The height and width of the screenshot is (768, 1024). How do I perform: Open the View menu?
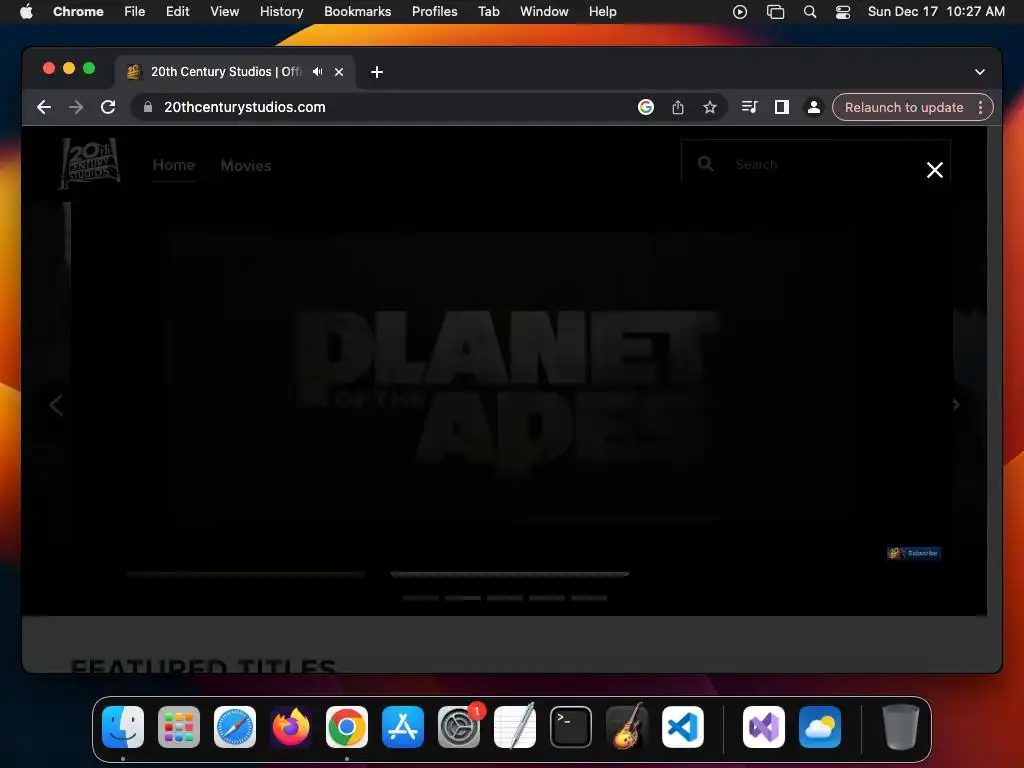(225, 11)
